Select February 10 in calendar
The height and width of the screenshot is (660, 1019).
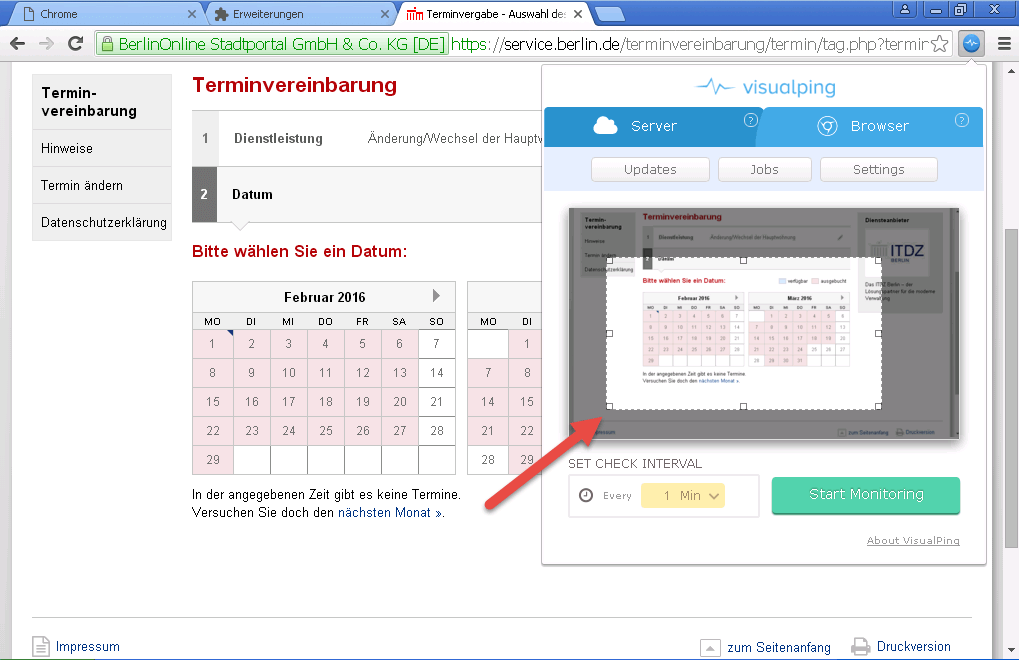click(289, 373)
